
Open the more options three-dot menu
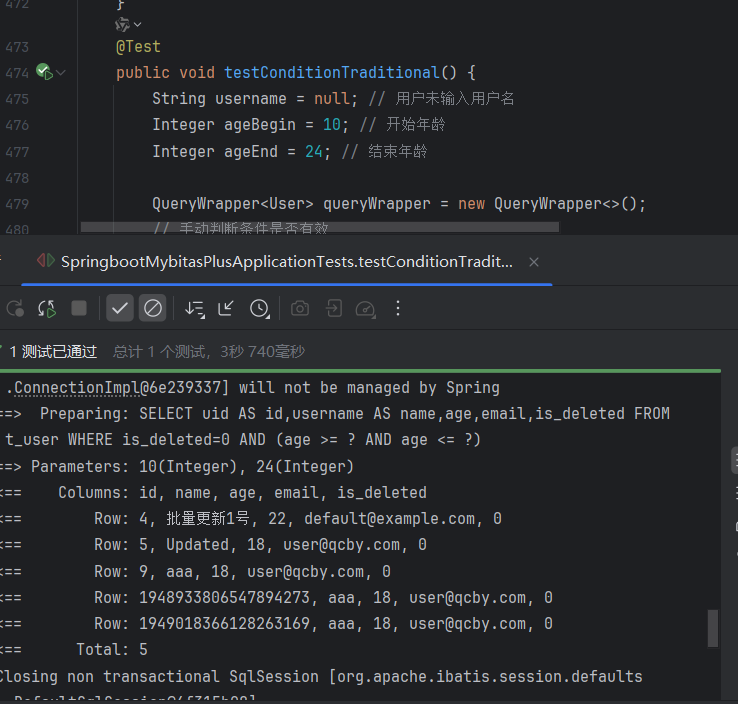[398, 308]
